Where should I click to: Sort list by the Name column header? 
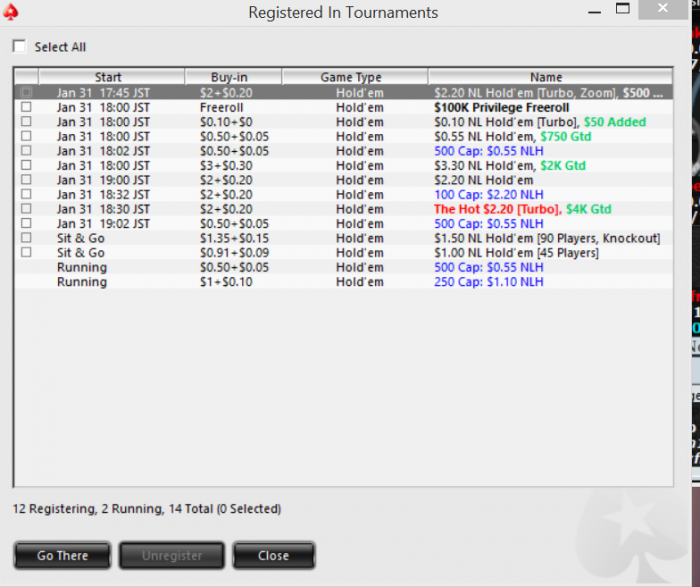(550, 77)
